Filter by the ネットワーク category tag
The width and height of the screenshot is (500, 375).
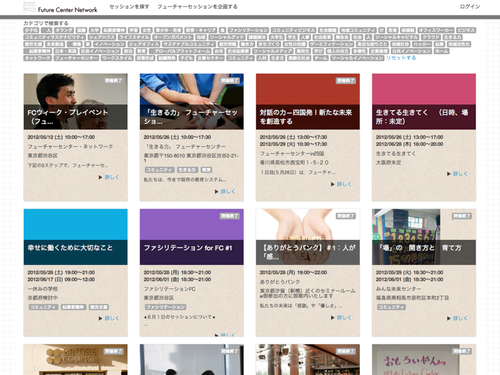(37, 58)
